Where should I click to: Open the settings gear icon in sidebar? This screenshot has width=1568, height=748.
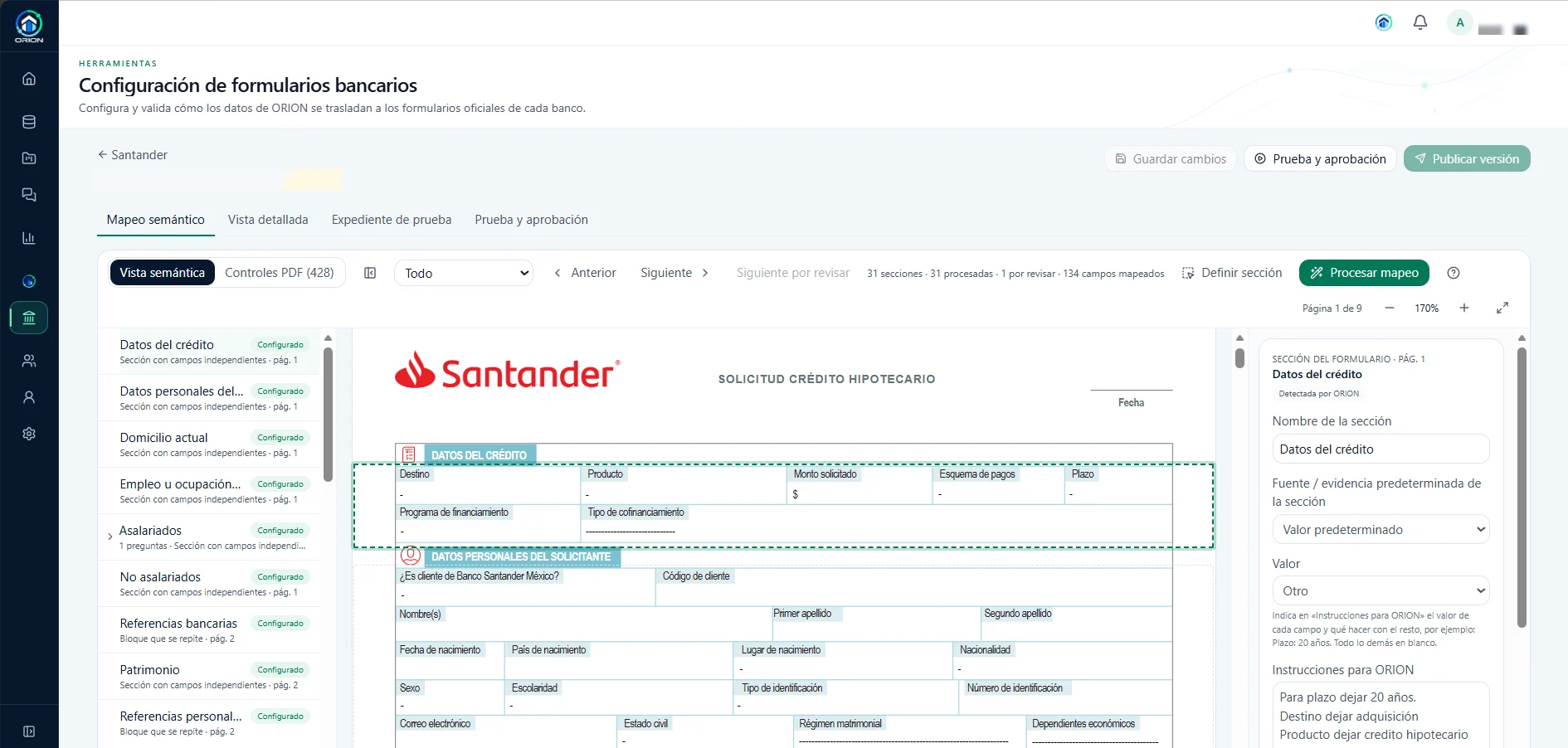tap(29, 434)
